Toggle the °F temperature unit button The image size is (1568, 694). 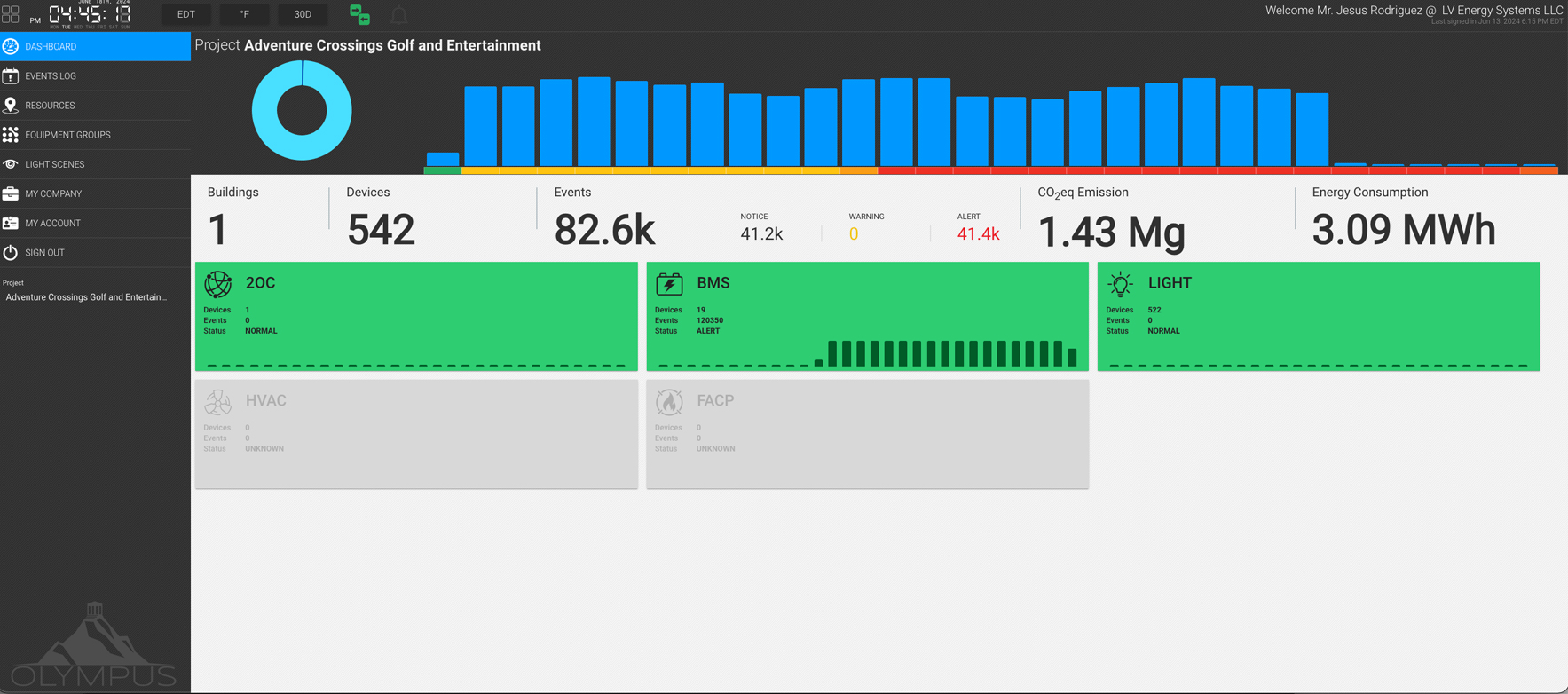244,14
